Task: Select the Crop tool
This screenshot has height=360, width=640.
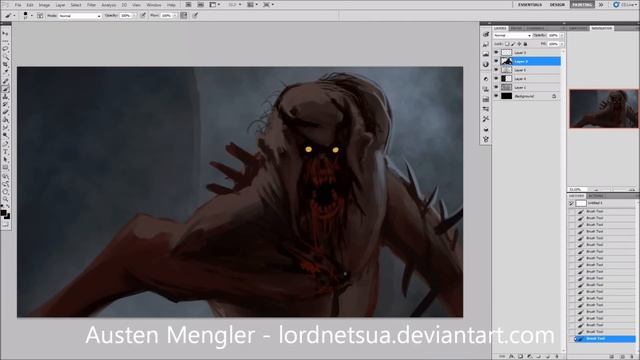Action: coord(5,65)
